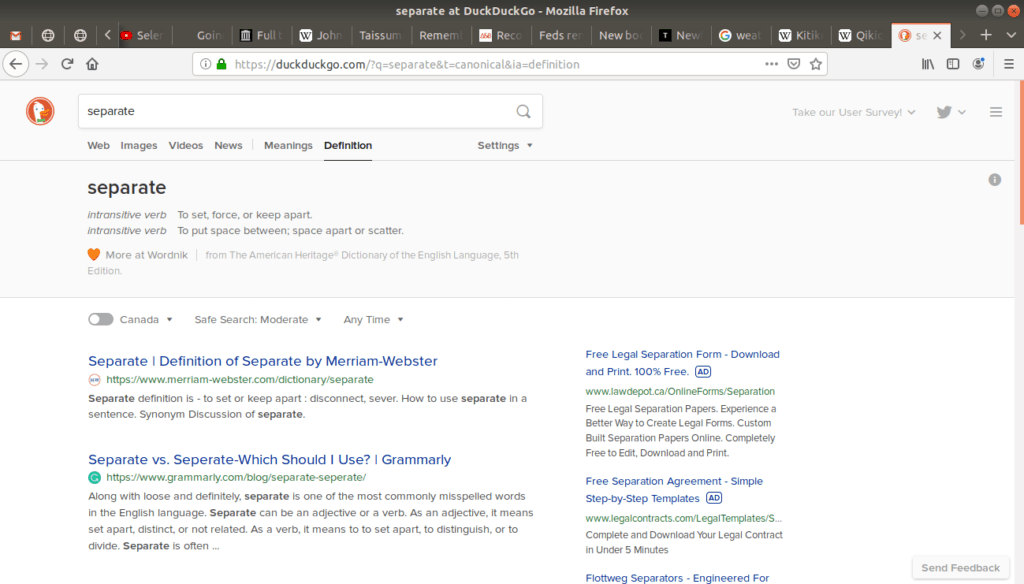The height and width of the screenshot is (584, 1024).
Task: Open page actions three-dots menu
Action: (771, 64)
